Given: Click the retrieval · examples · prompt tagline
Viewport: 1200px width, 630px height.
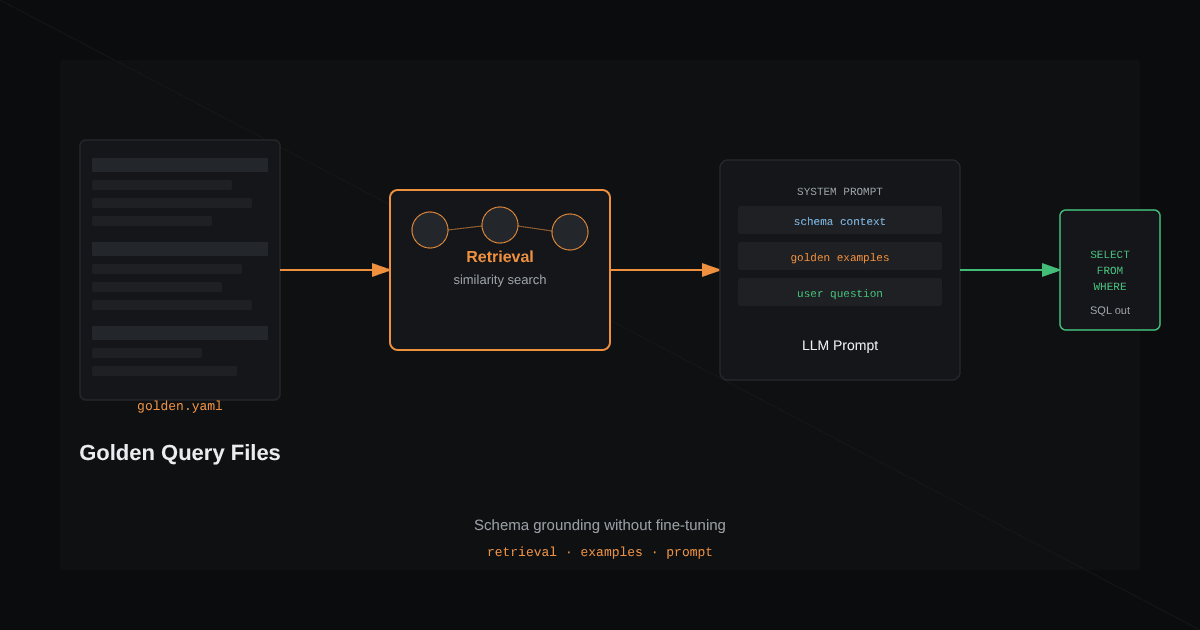Looking at the screenshot, I should [x=600, y=552].
